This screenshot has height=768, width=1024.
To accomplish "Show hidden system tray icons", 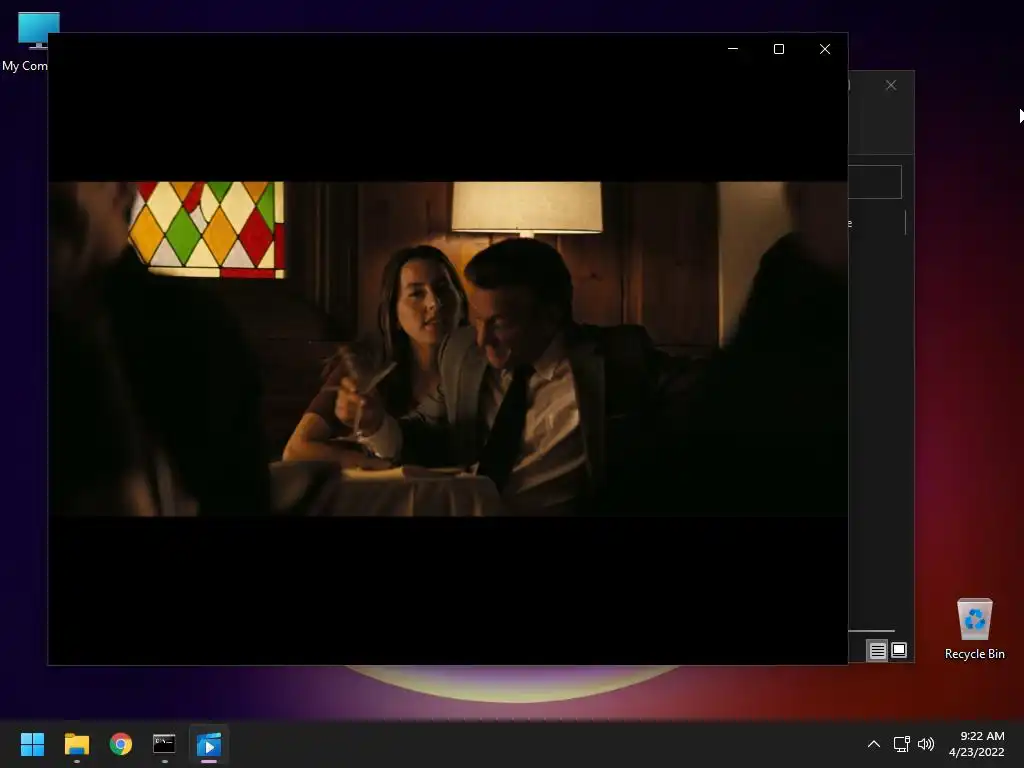I will pyautogui.click(x=873, y=744).
